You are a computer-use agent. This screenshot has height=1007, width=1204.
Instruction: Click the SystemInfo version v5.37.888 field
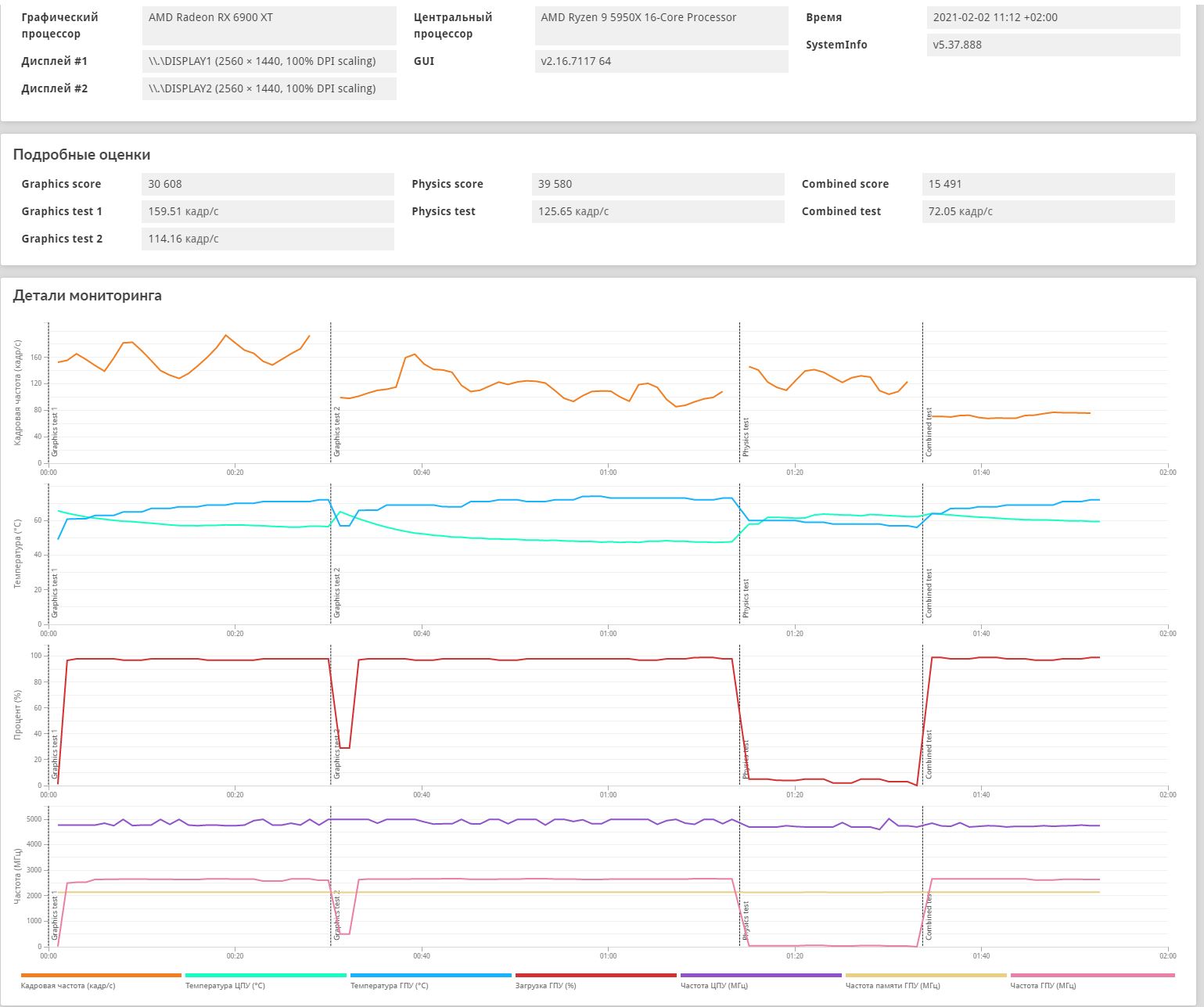click(1053, 45)
